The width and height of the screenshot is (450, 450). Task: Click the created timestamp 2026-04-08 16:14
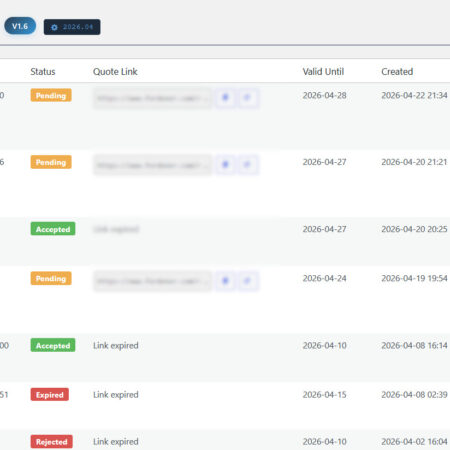click(x=414, y=345)
